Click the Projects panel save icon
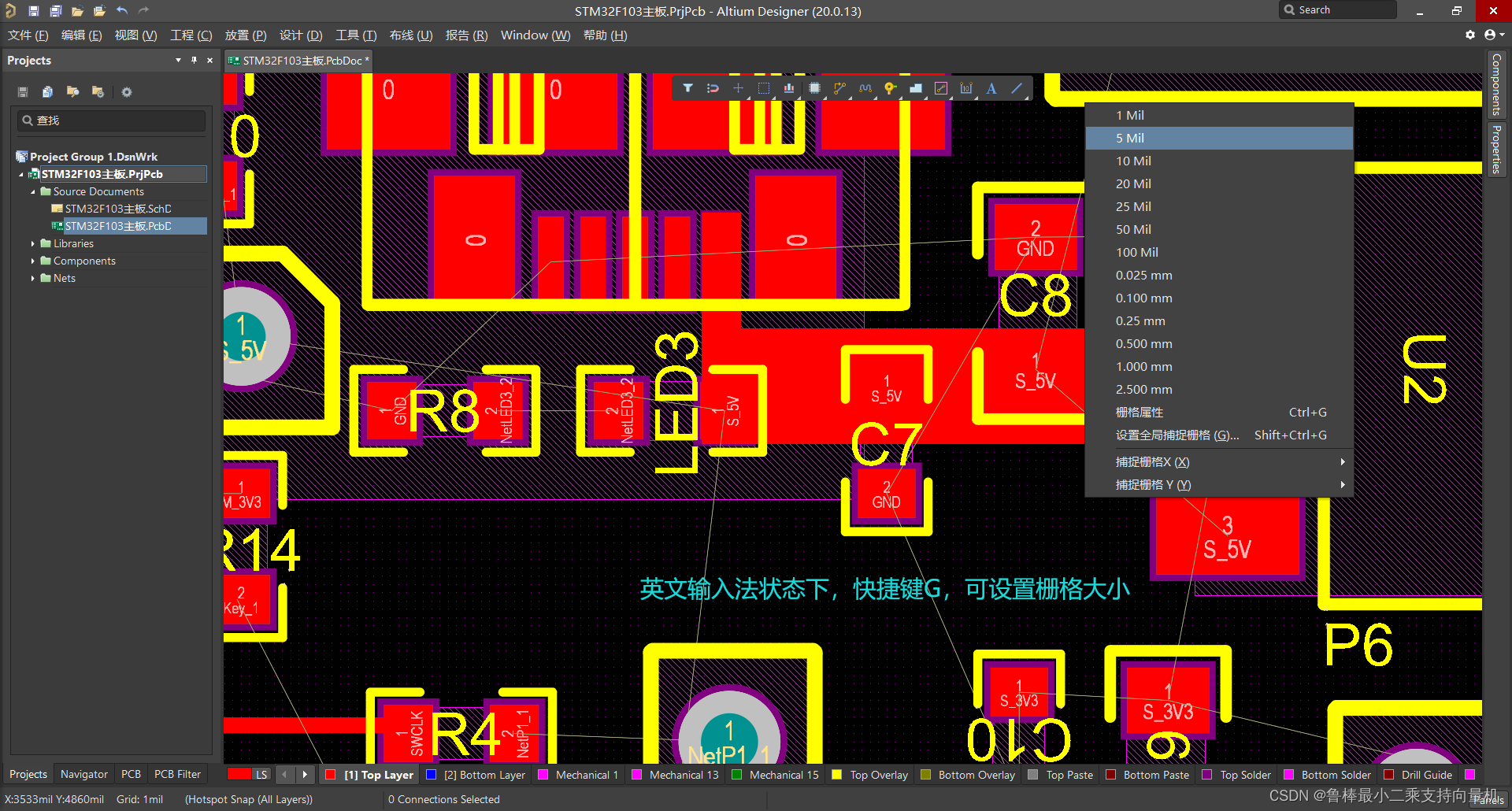Screen dimensions: 1512x811 click(x=23, y=92)
